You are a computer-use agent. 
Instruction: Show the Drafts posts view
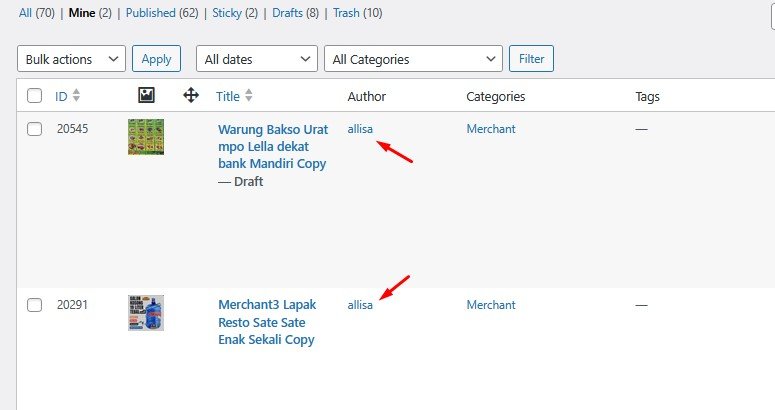click(290, 14)
